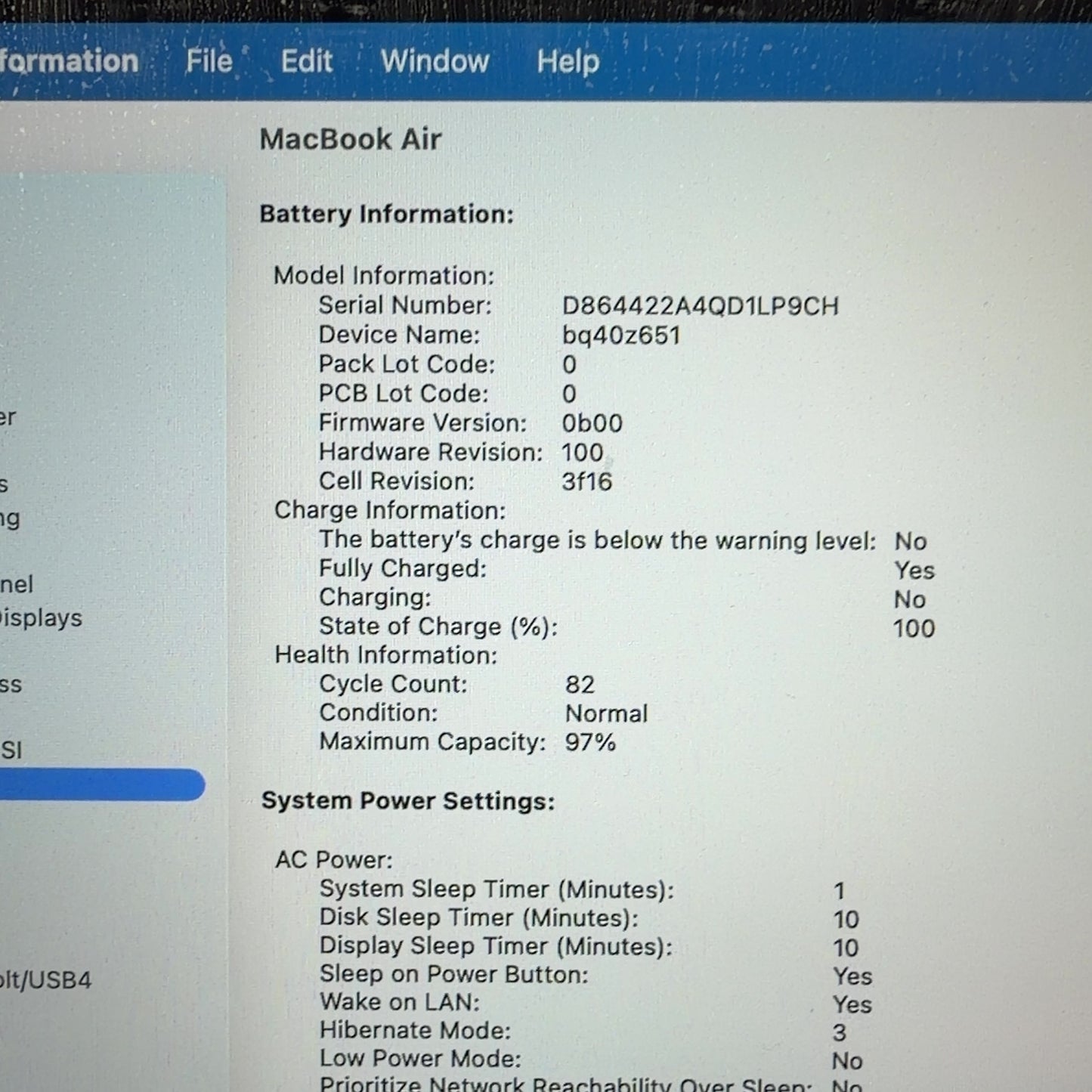Click the Maximum Capacity 97% value

coord(589,742)
